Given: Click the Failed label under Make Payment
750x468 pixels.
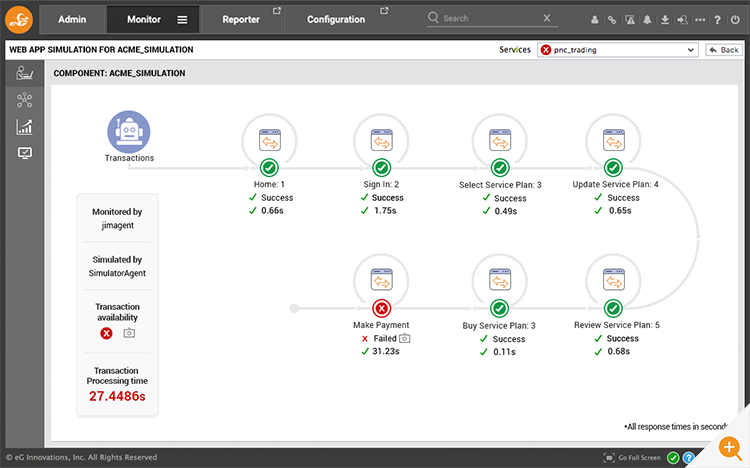Looking at the screenshot, I should tap(385, 338).
